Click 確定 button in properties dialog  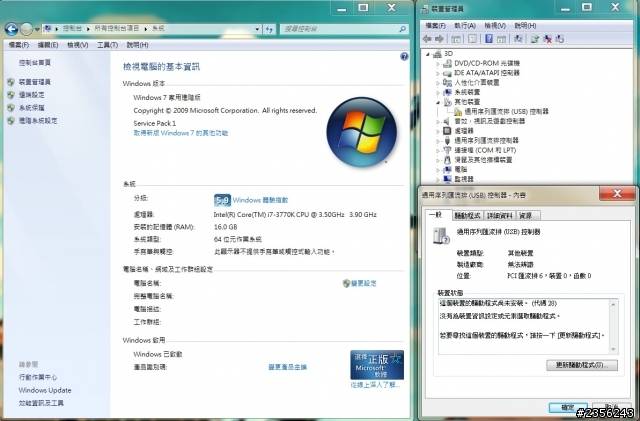[568, 408]
